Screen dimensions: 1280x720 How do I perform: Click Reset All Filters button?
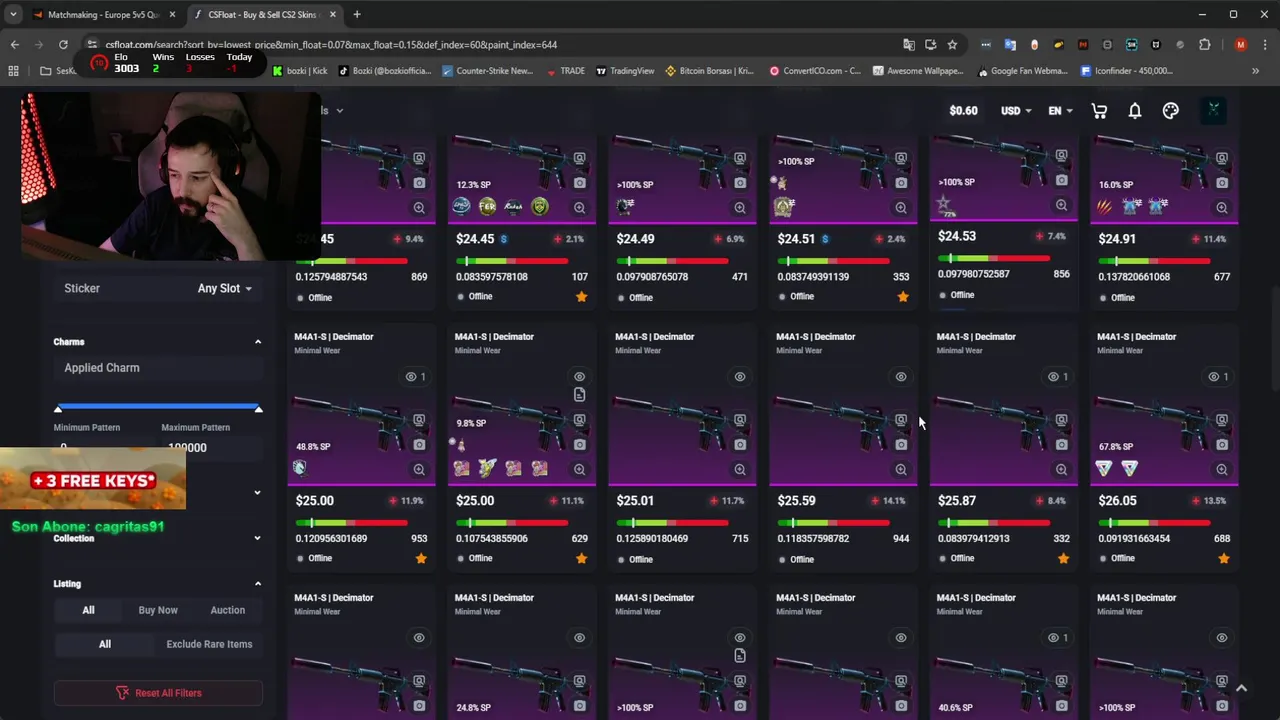[158, 692]
